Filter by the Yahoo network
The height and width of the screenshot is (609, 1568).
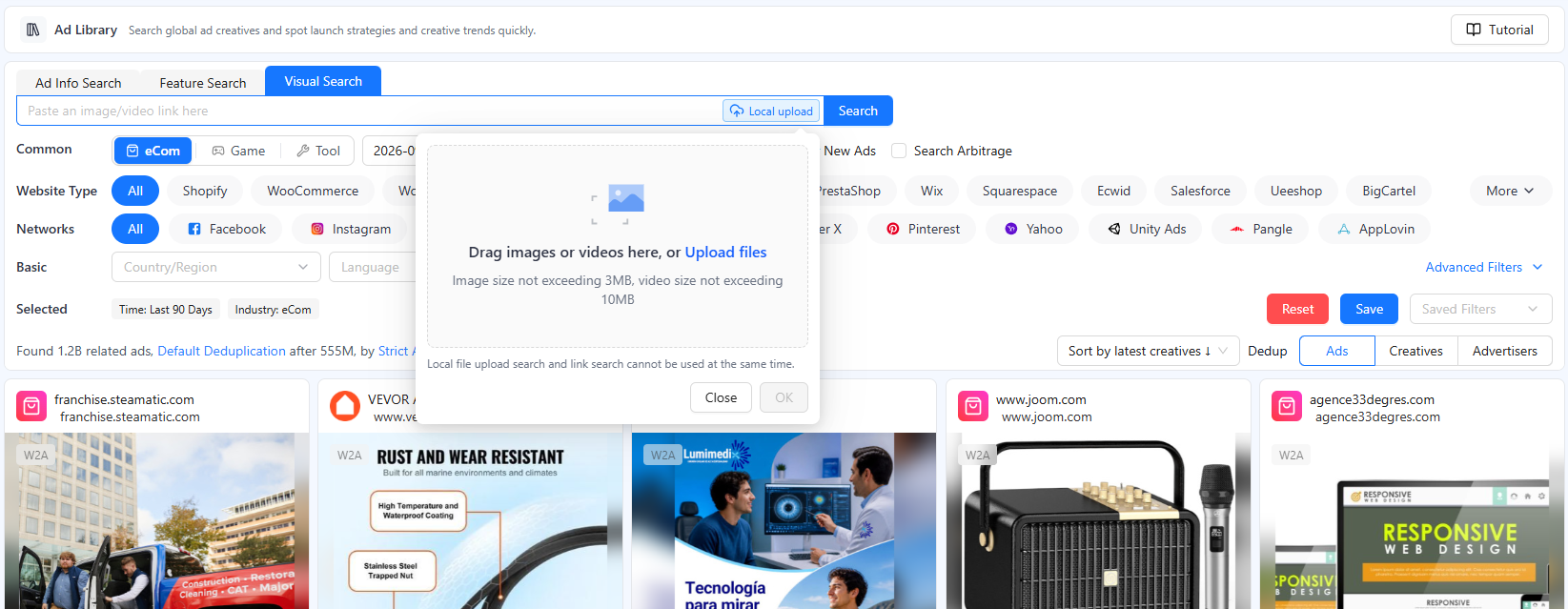pos(1033,229)
